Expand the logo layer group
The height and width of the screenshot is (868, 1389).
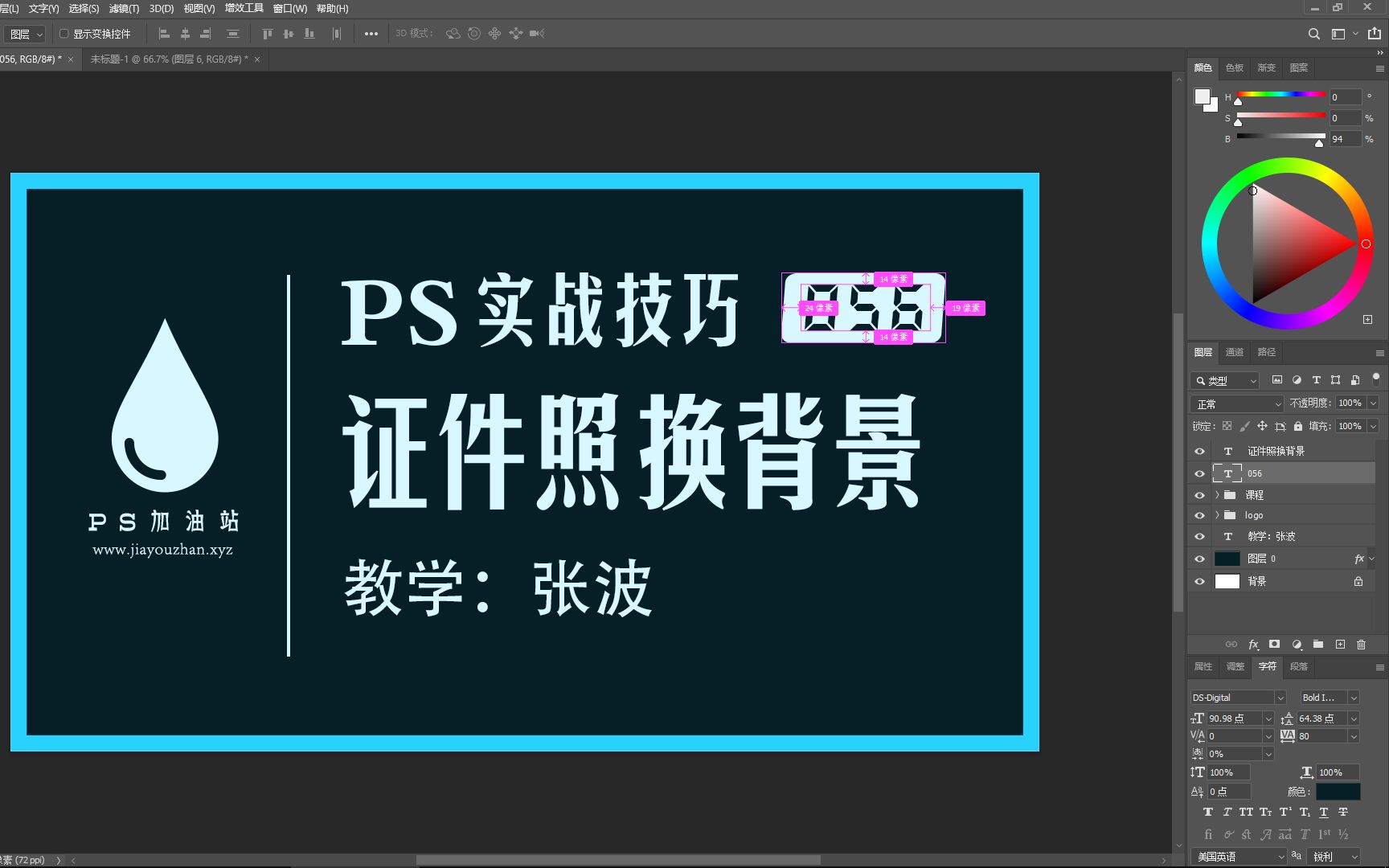coord(1217,515)
